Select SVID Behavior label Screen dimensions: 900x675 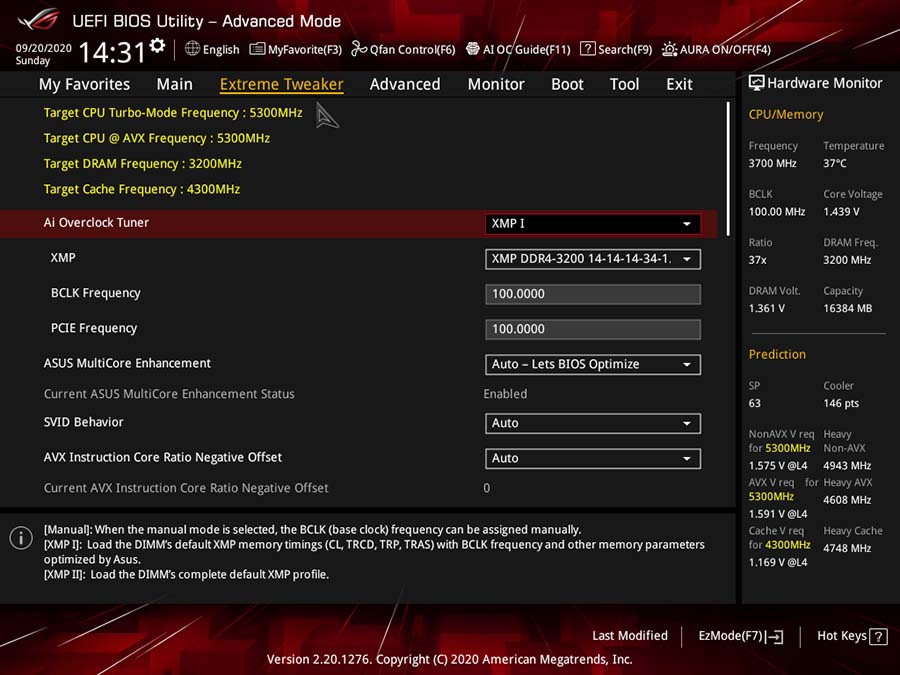83,422
